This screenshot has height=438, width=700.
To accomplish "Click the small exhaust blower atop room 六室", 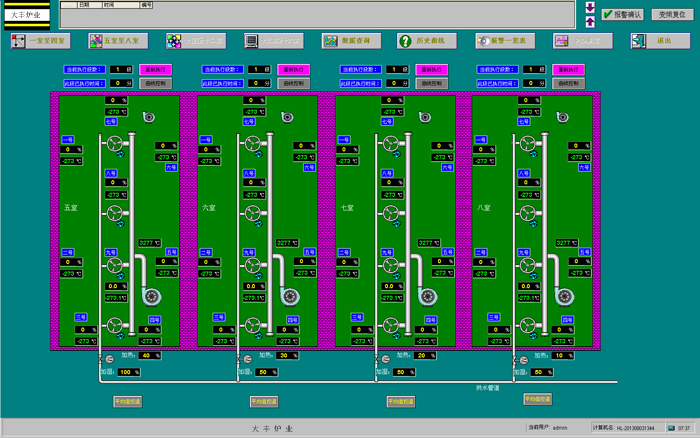I will (x=287, y=117).
